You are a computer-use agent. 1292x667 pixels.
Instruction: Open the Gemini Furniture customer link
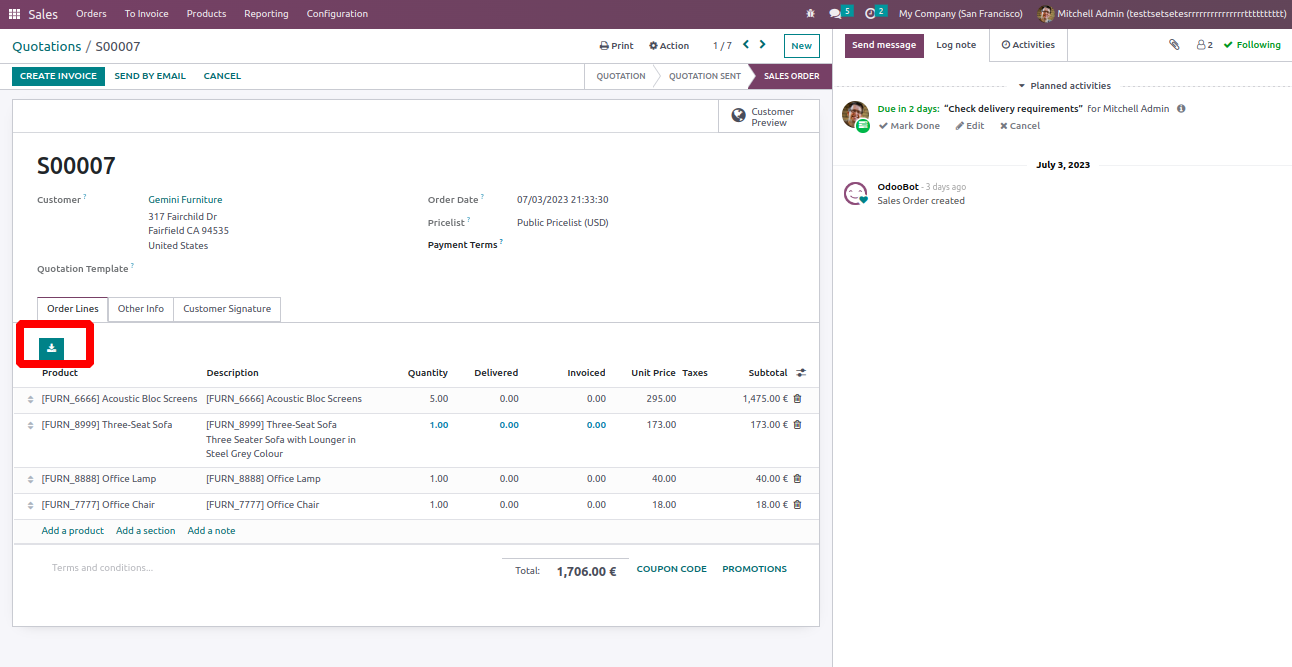pos(185,200)
